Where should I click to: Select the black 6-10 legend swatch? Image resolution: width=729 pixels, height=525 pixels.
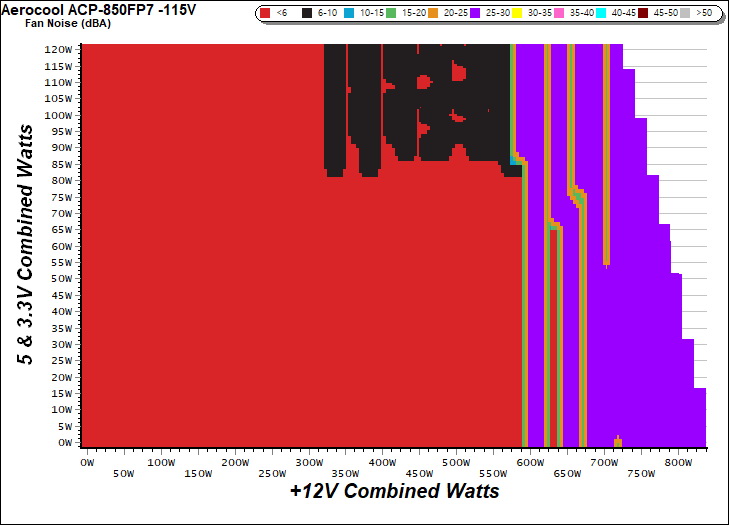(x=306, y=14)
